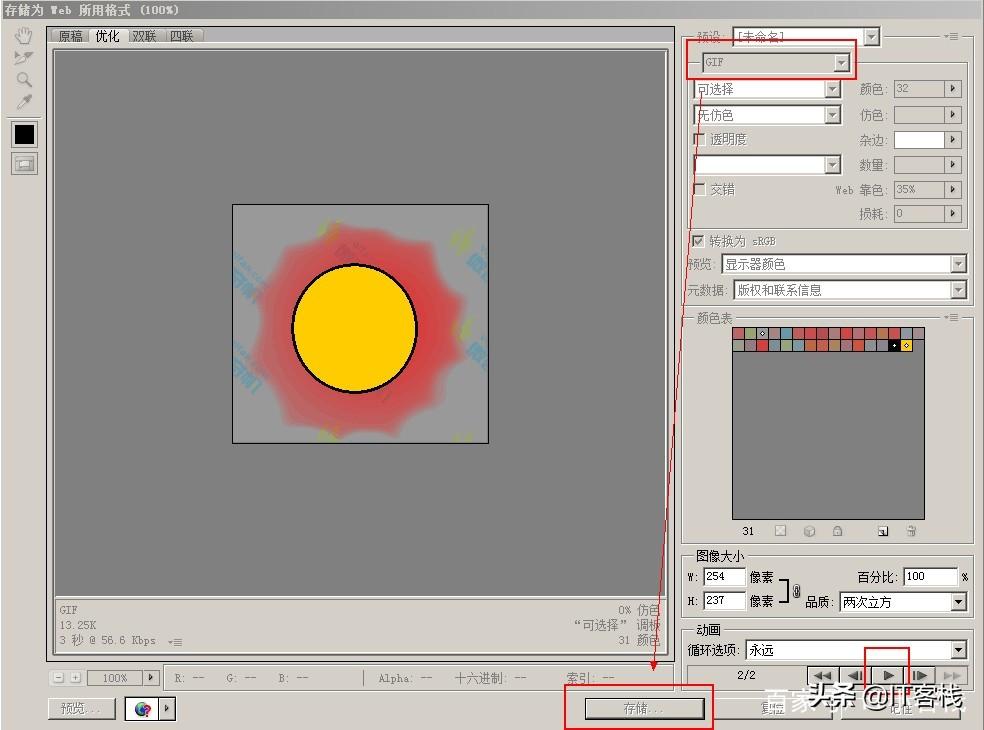
Task: Open the 预设 preset dropdown
Action: pyautogui.click(x=806, y=37)
